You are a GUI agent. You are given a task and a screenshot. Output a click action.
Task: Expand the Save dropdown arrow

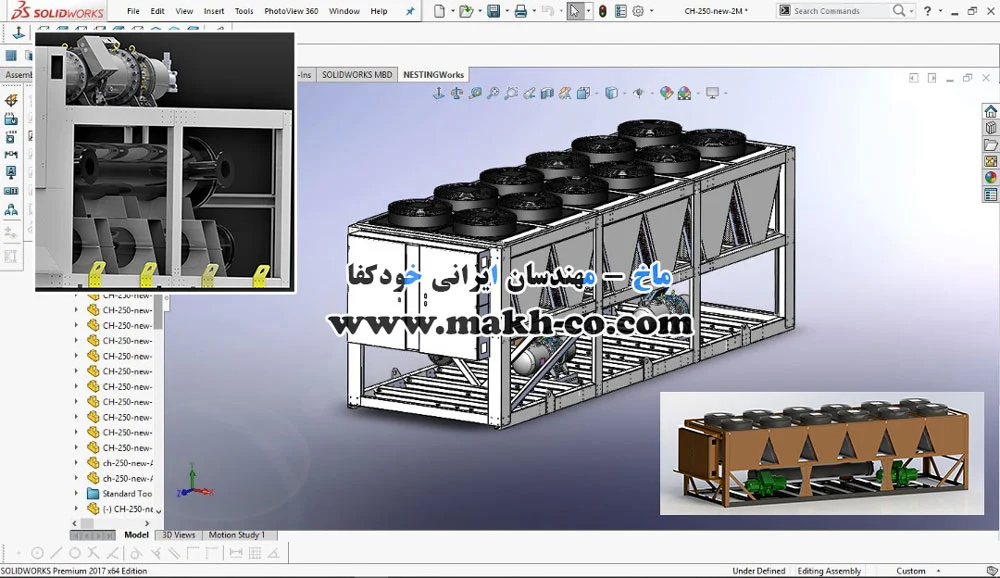(x=507, y=11)
